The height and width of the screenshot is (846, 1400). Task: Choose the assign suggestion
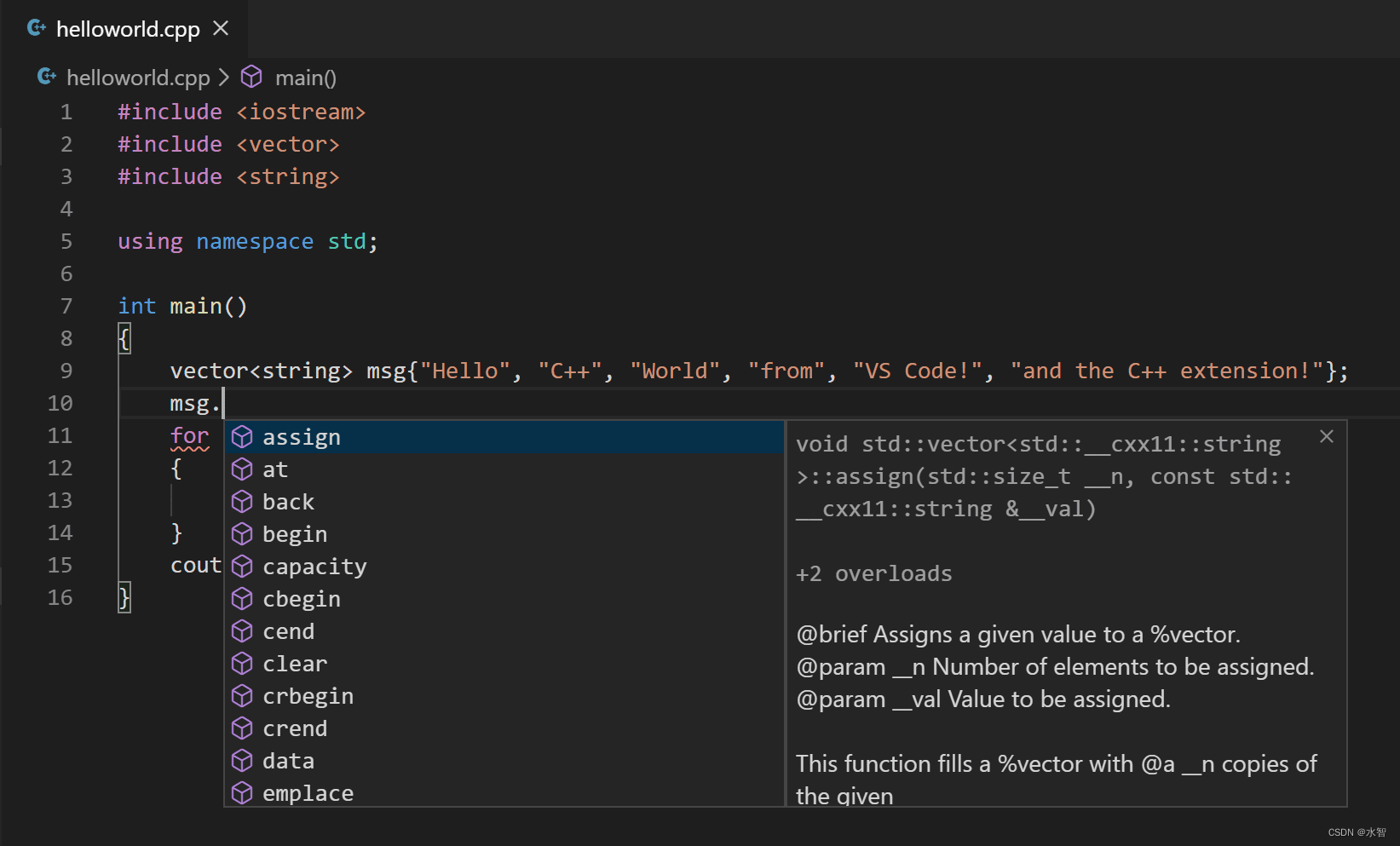504,437
